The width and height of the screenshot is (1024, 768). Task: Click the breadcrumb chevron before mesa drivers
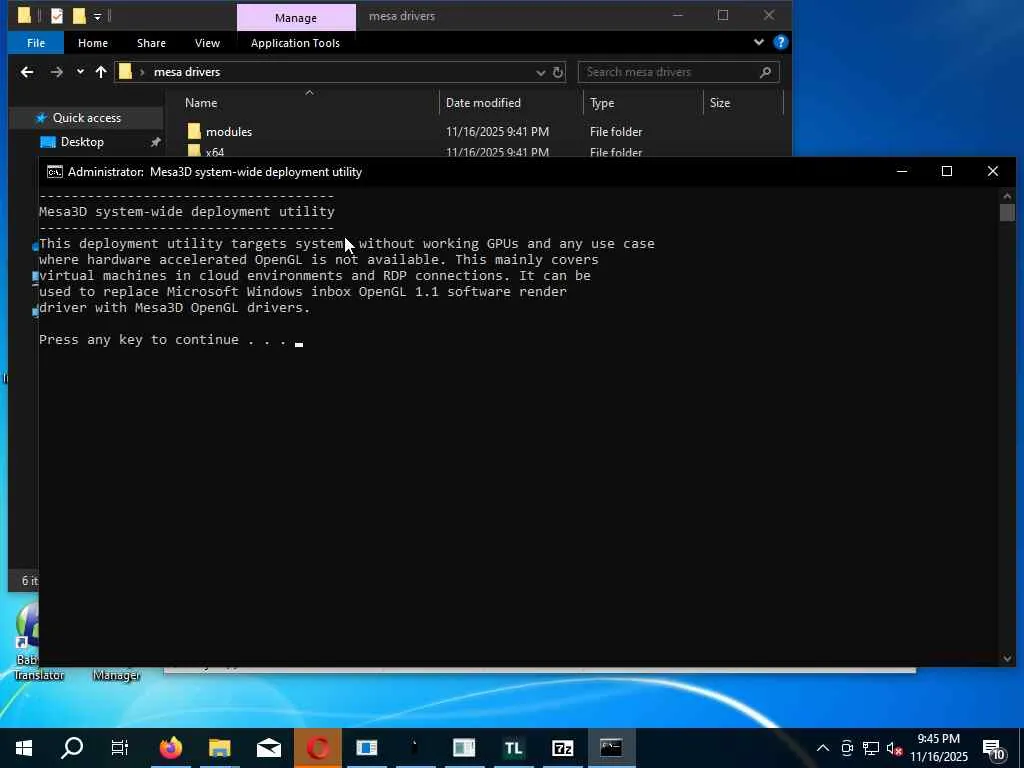coord(142,72)
